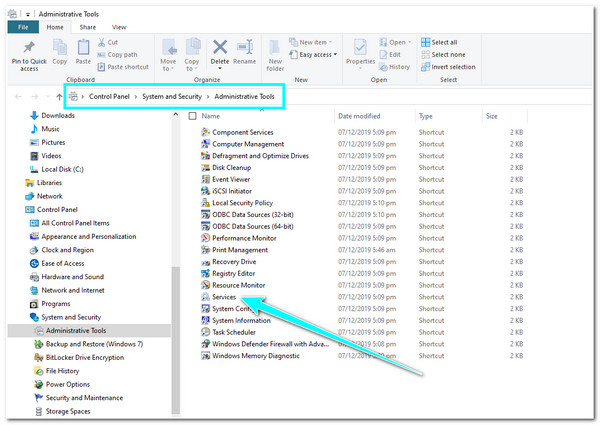Switch to the Home ribbon tab
The width and height of the screenshot is (600, 425).
click(55, 27)
